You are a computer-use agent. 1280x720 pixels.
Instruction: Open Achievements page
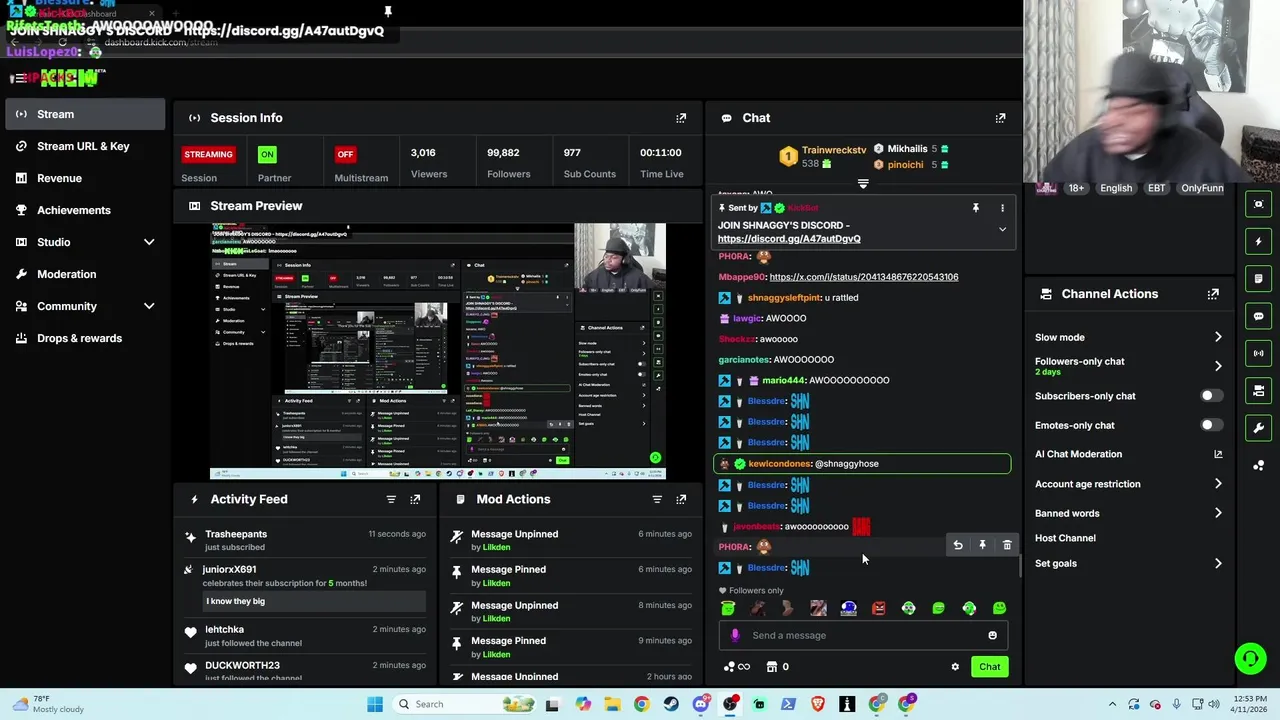click(x=85, y=210)
